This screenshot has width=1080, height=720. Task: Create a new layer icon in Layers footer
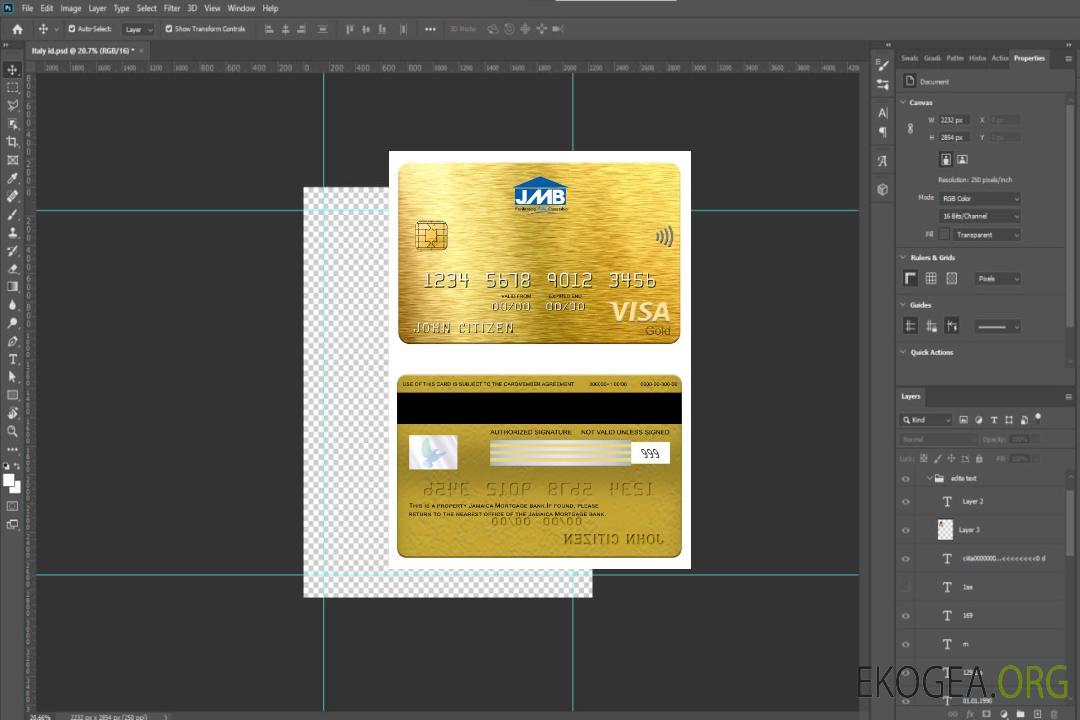(1037, 714)
